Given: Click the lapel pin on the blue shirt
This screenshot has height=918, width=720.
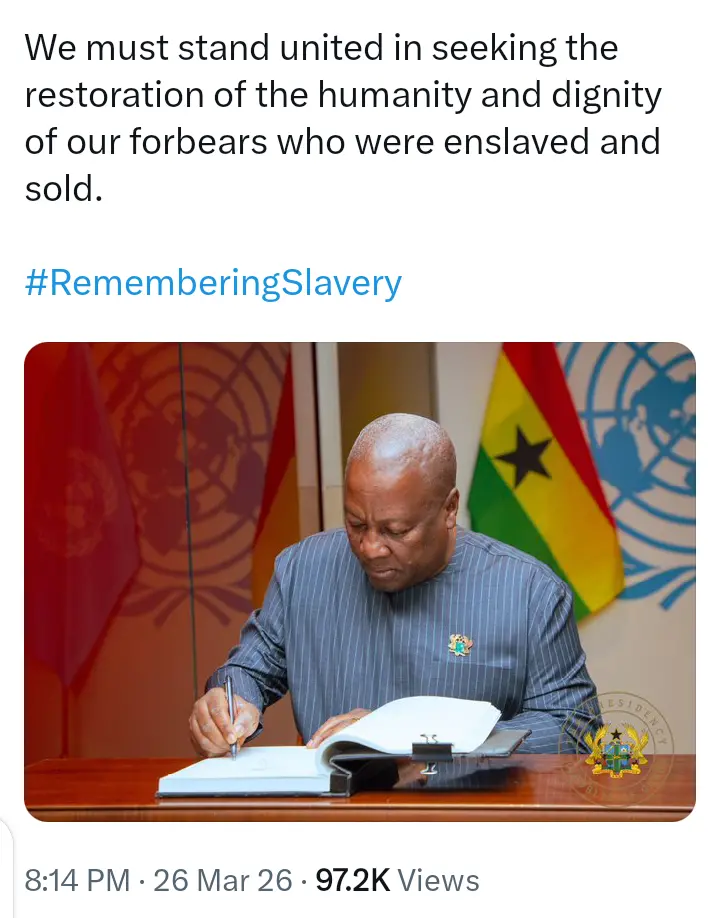Looking at the screenshot, I should click(x=460, y=645).
